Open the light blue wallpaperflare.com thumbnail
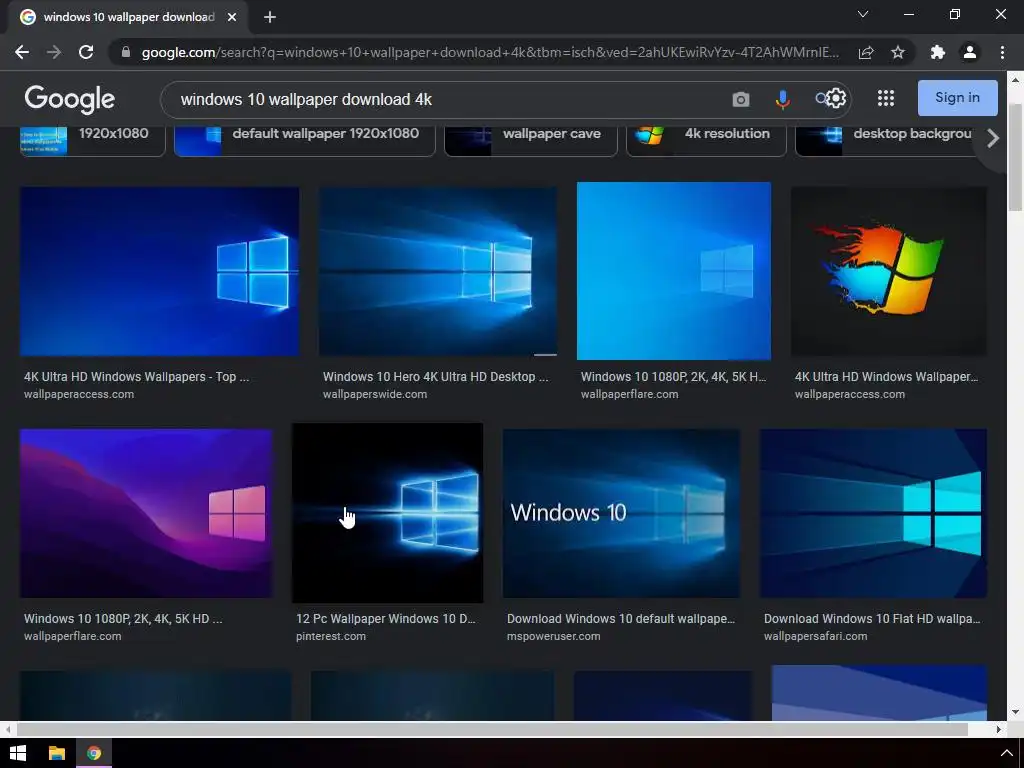This screenshot has height=768, width=1024. point(674,271)
